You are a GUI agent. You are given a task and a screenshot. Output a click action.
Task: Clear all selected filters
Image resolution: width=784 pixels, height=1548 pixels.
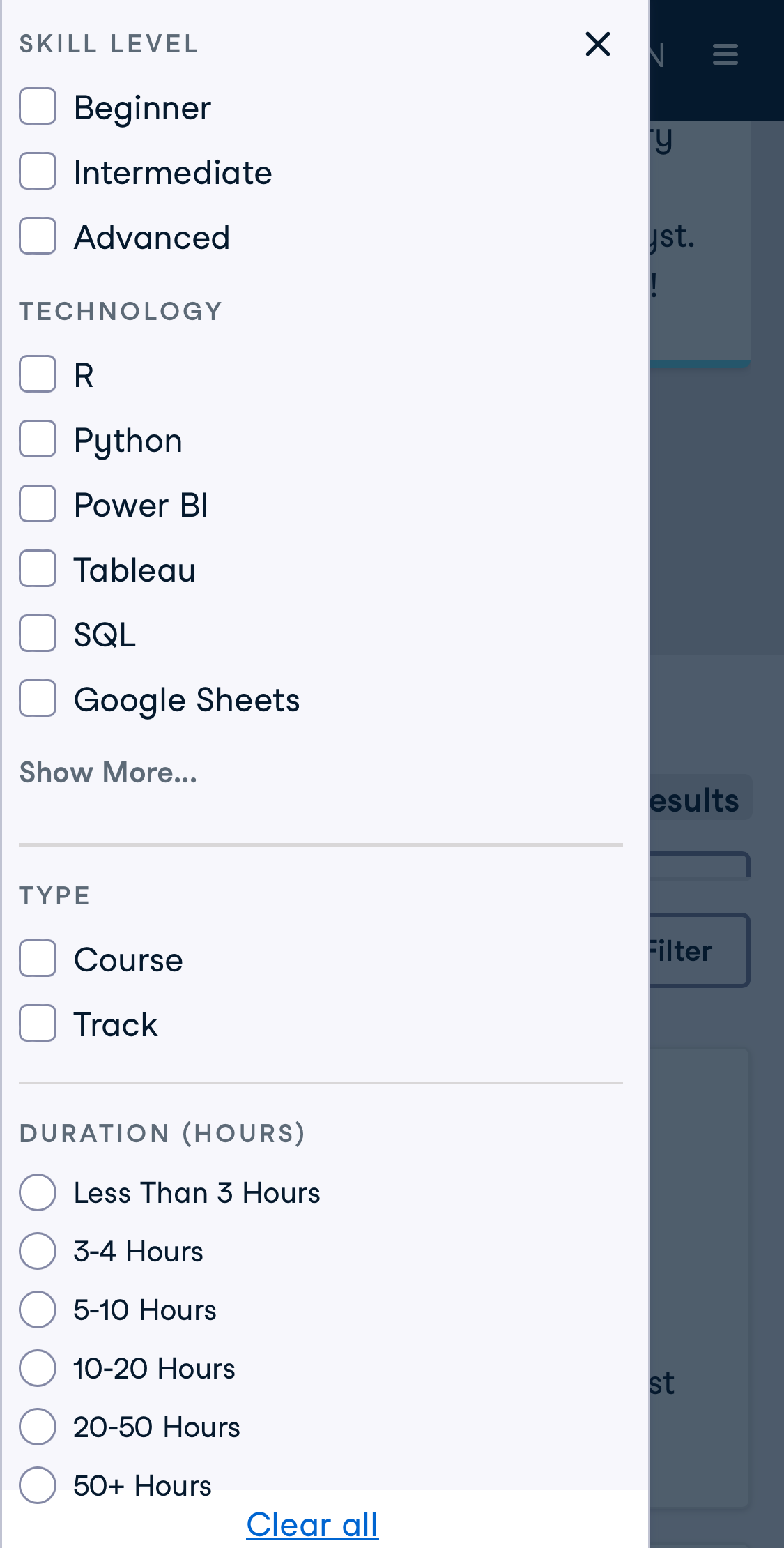coord(312,1524)
